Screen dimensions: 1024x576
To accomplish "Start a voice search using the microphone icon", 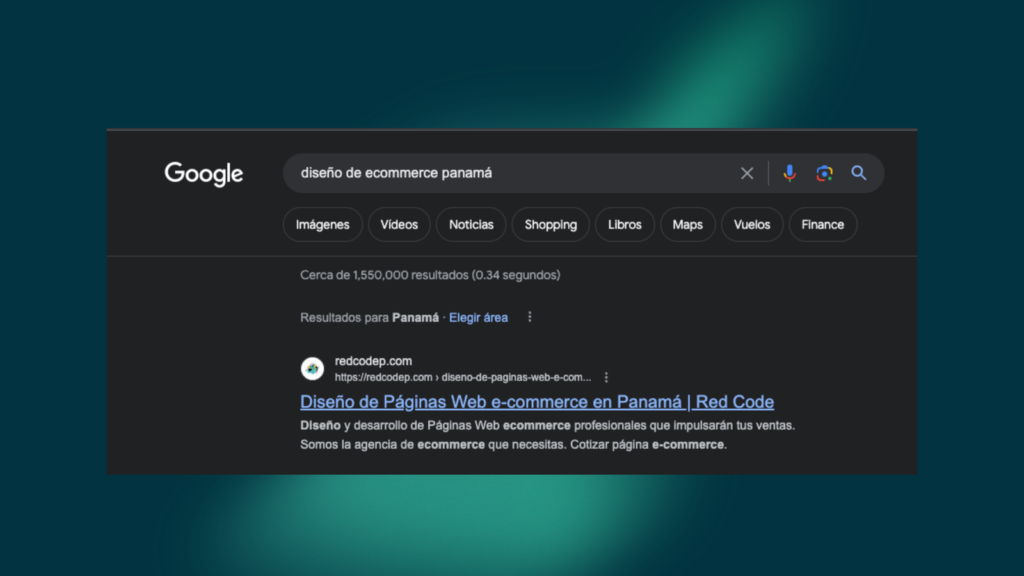I will [x=789, y=172].
